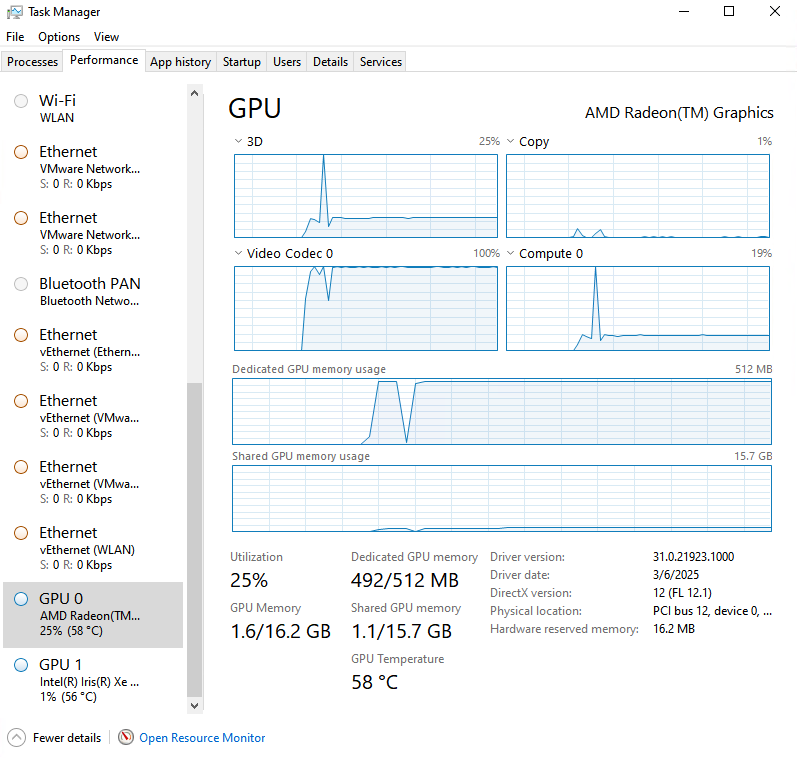Click the Bluetooth PAN circle icon

pos(21,284)
